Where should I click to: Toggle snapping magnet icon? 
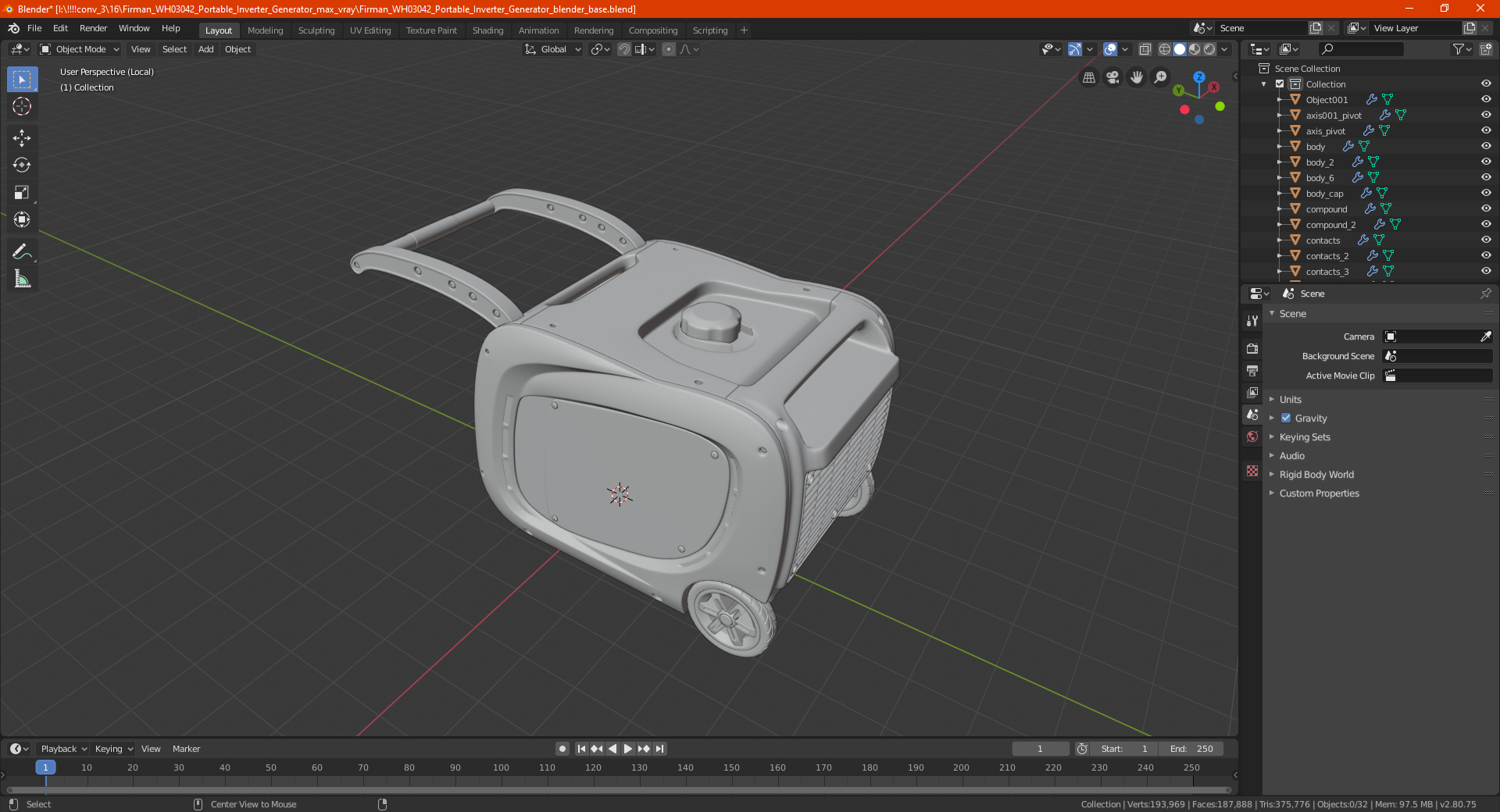(x=624, y=49)
